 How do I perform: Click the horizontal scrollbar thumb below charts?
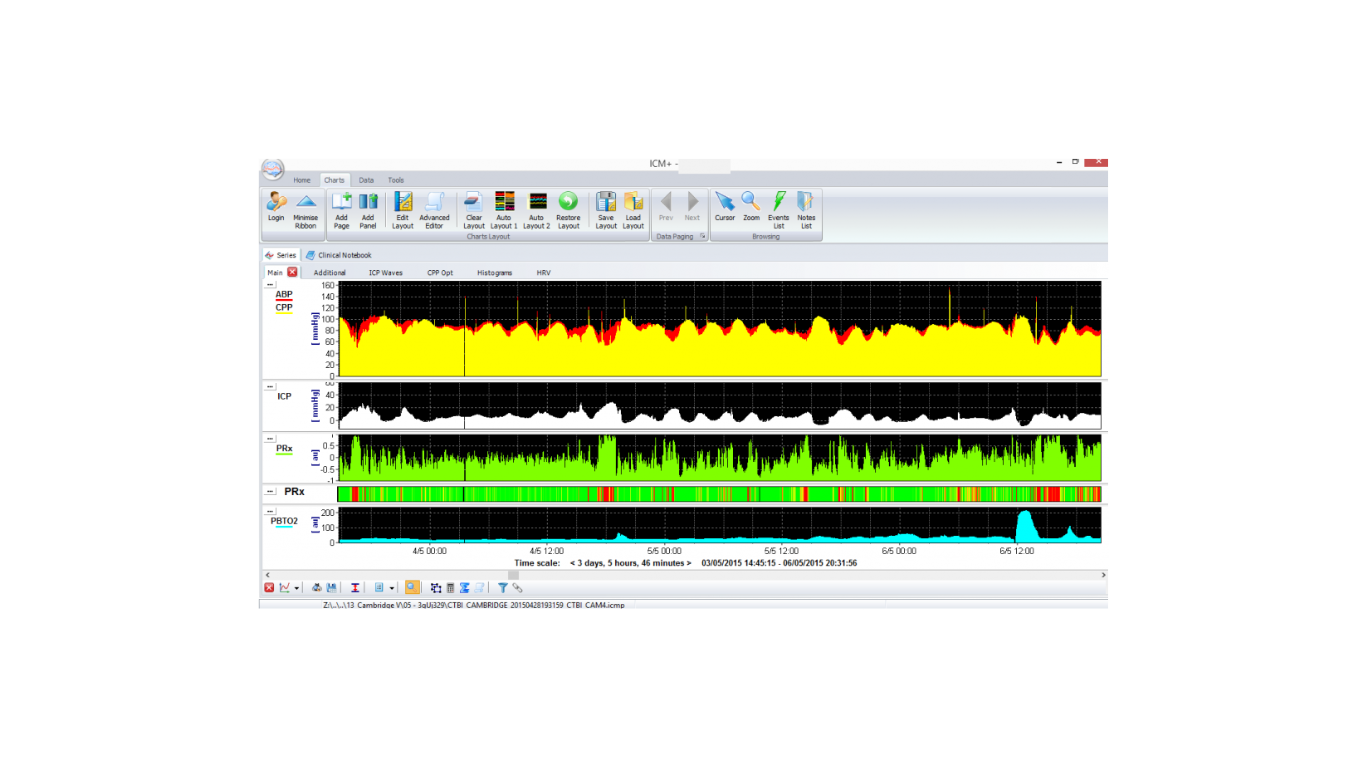pos(513,575)
